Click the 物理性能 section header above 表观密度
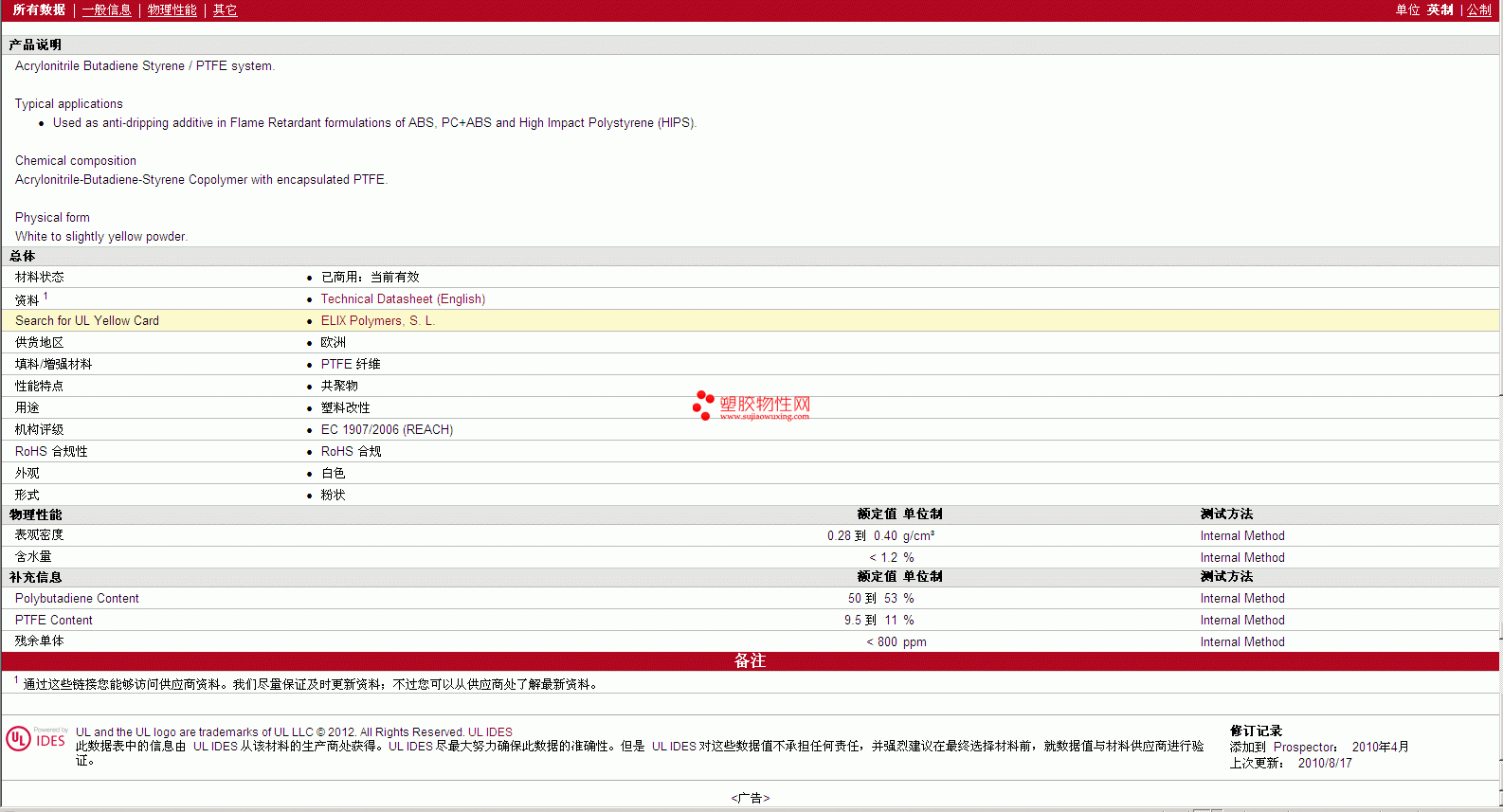The height and width of the screenshot is (812, 1503). pos(35,514)
